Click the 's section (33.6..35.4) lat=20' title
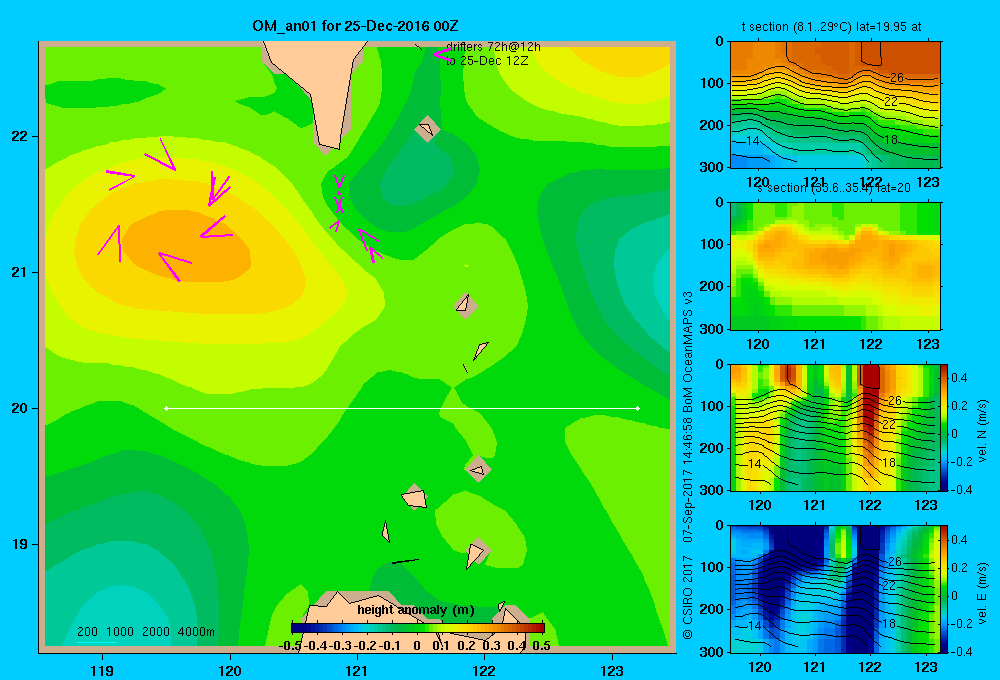The image size is (1000, 680). click(833, 188)
